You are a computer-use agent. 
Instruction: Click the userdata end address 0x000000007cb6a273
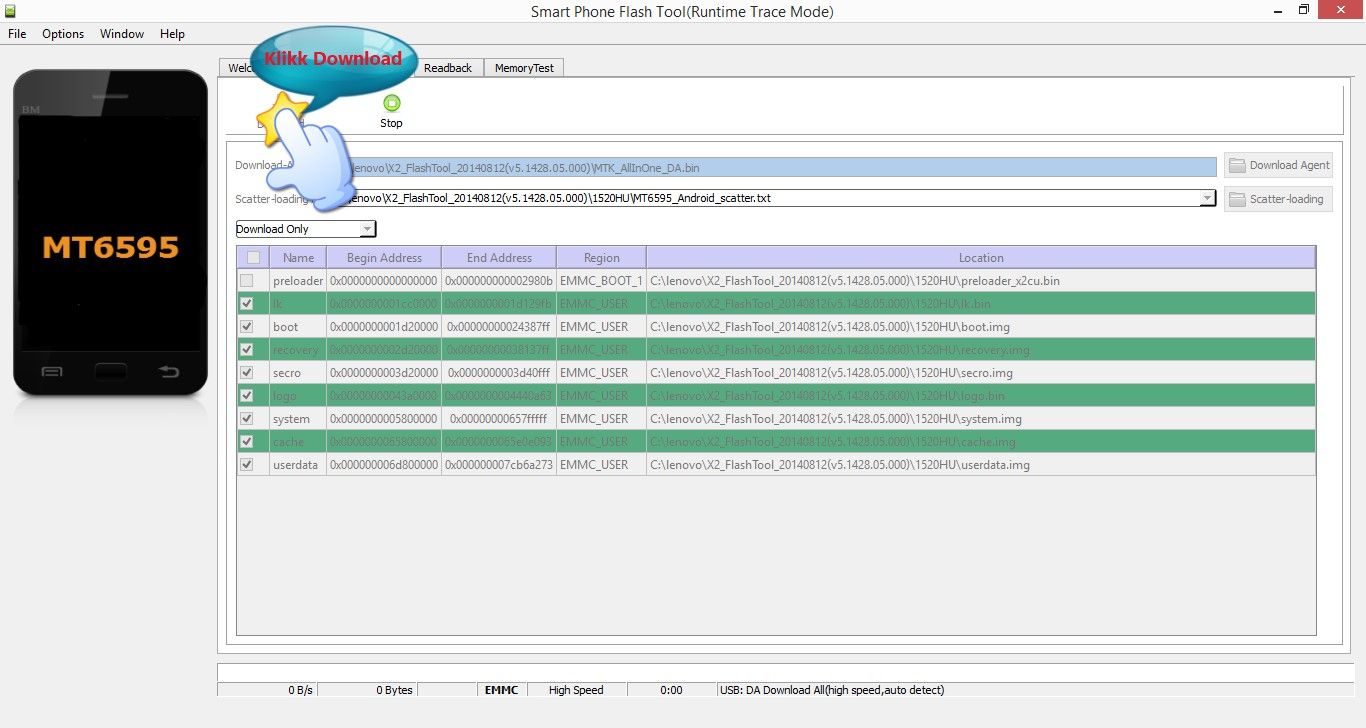[499, 465]
